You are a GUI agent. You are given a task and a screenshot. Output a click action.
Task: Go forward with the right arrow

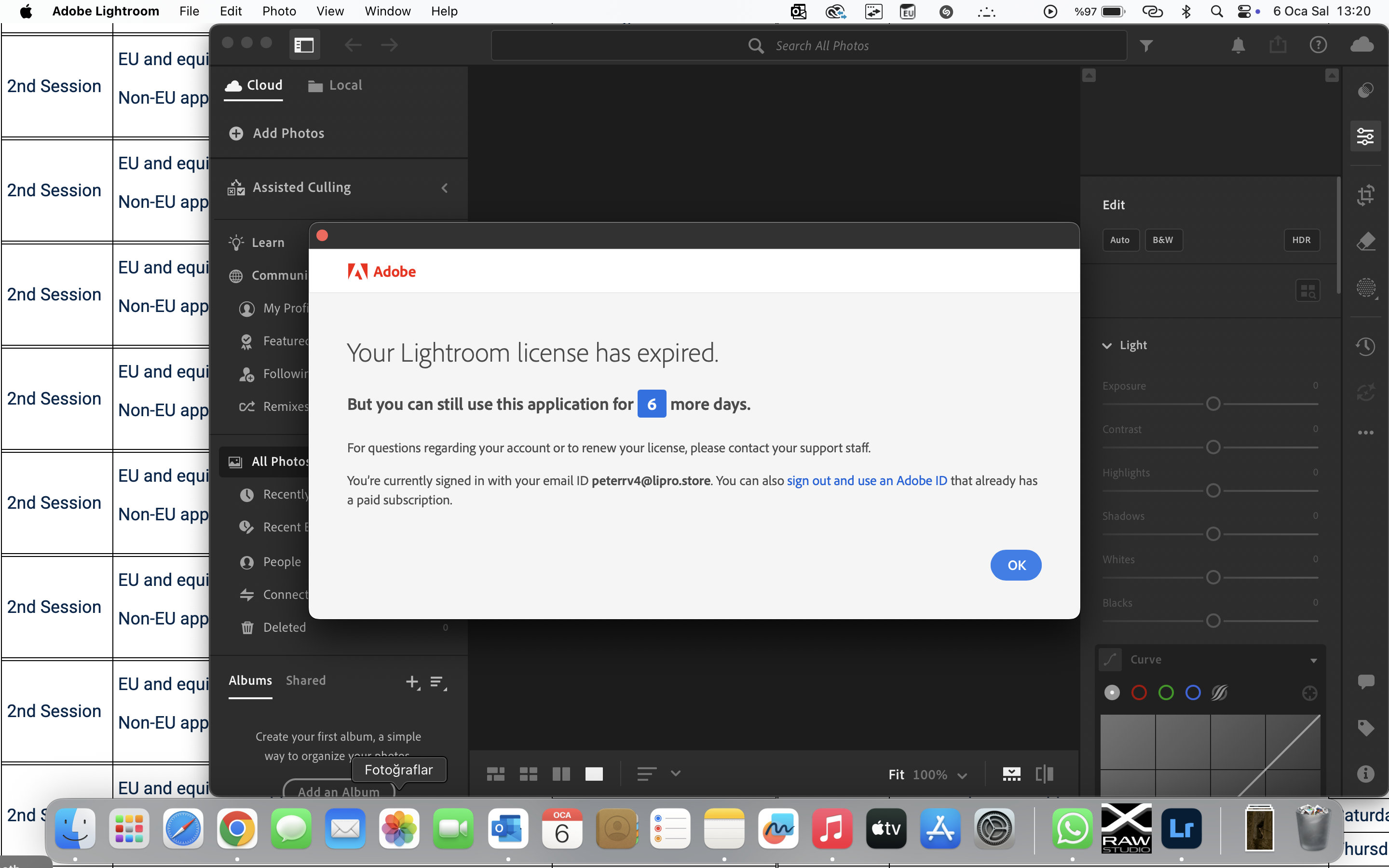pyautogui.click(x=389, y=45)
